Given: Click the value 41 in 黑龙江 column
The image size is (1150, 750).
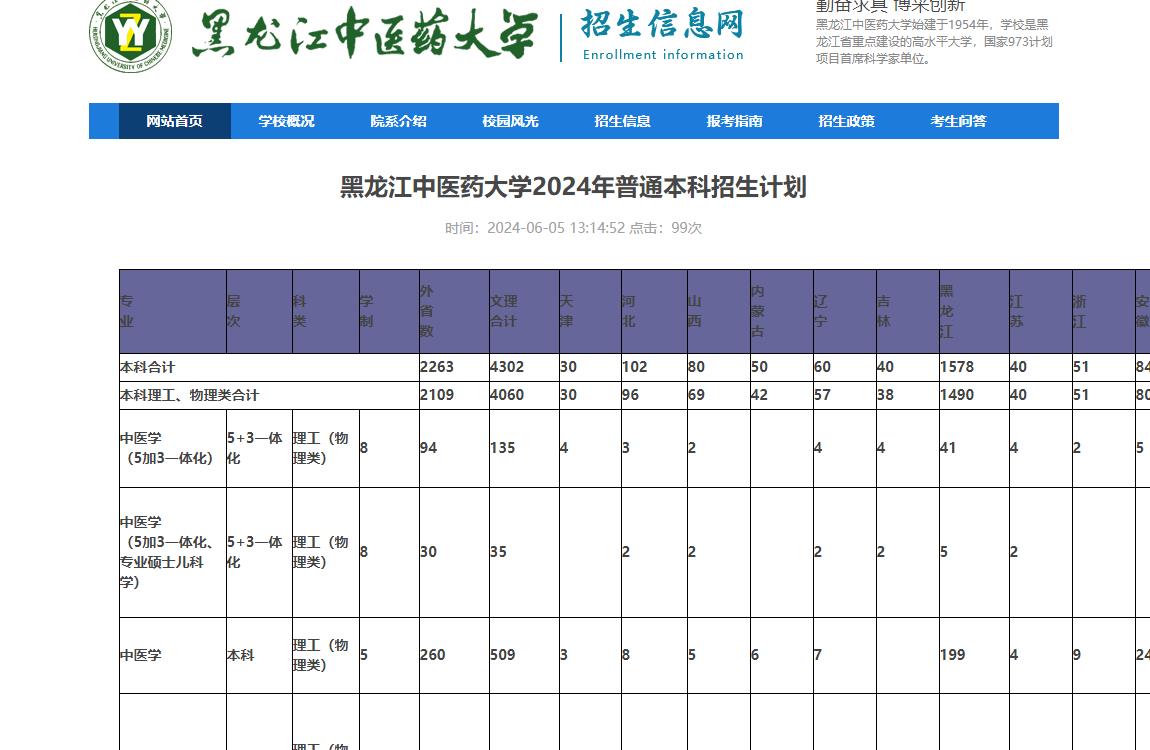Looking at the screenshot, I should [x=948, y=448].
